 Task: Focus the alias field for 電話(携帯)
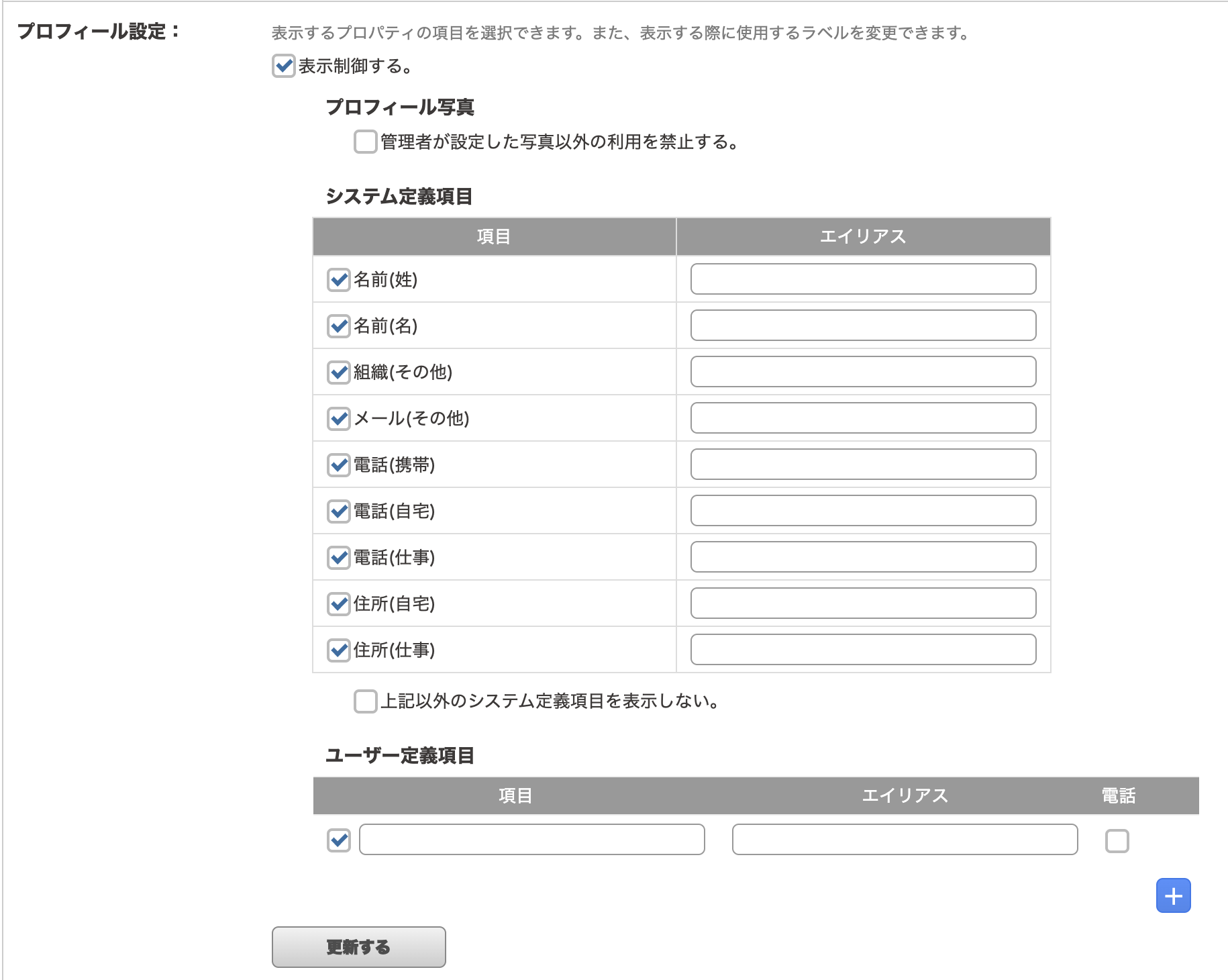(864, 464)
